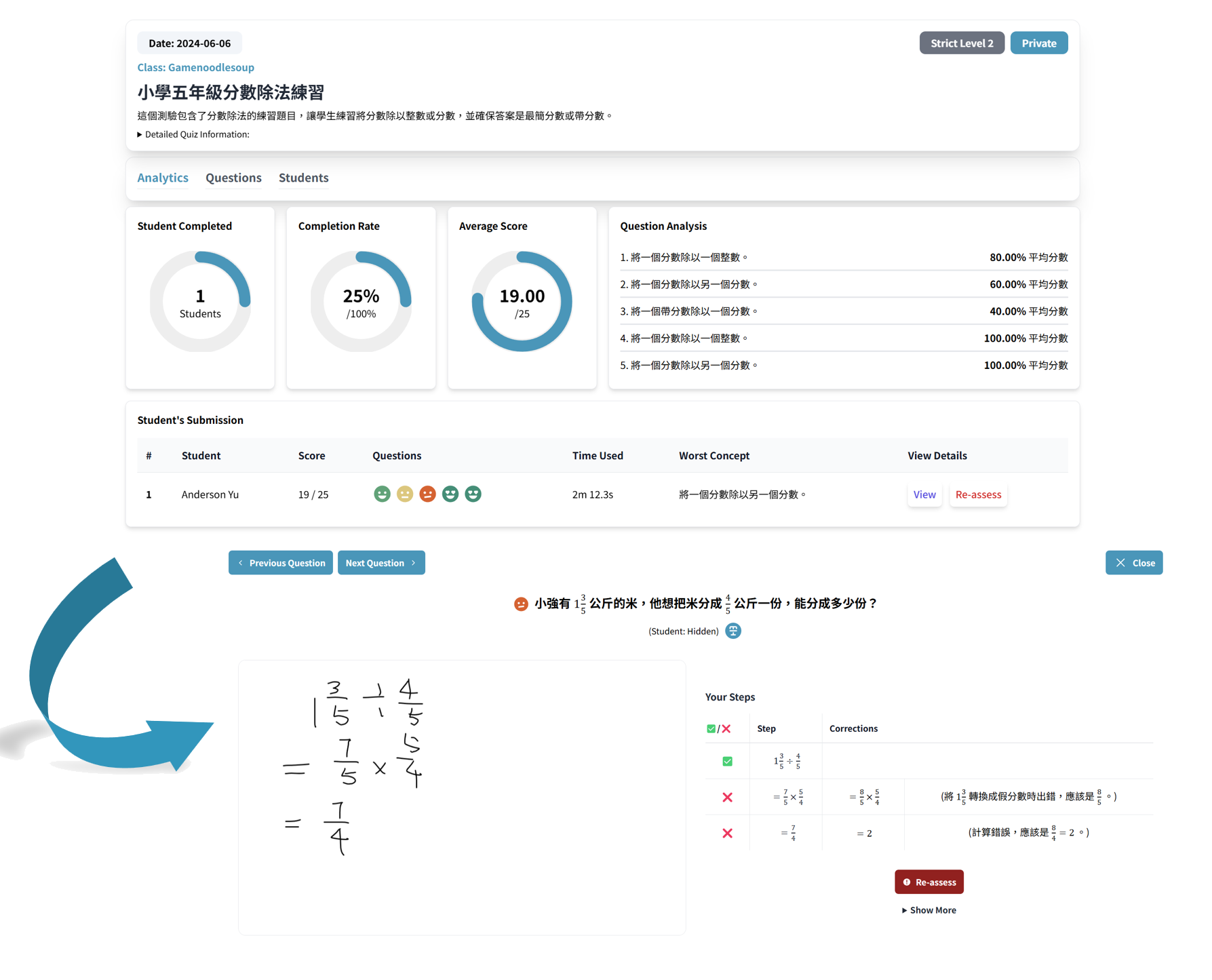Screen dimensions: 1212x980
Task: Click the handwritten answer canvas
Action: point(461,797)
